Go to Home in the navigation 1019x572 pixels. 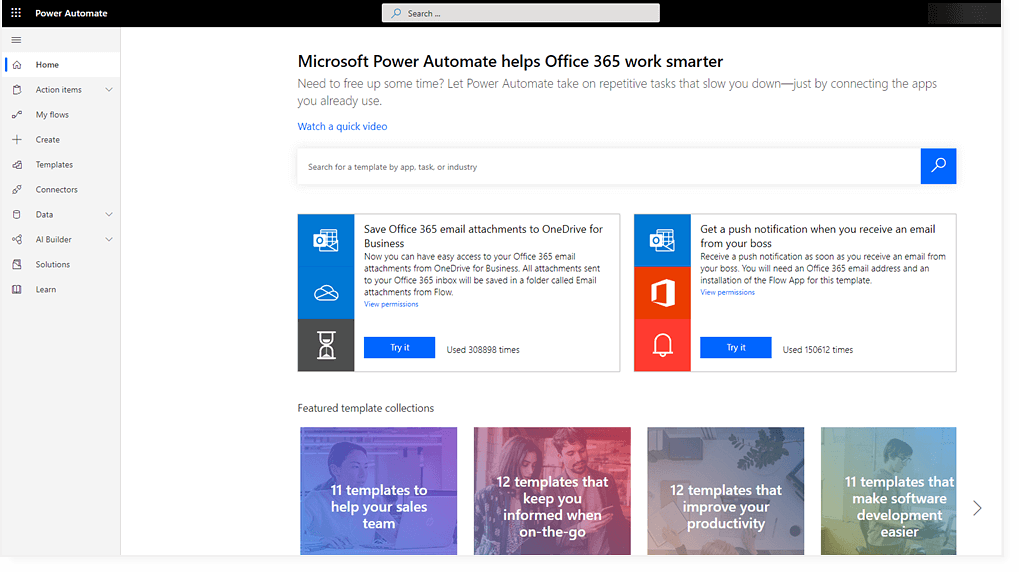click(x=47, y=65)
